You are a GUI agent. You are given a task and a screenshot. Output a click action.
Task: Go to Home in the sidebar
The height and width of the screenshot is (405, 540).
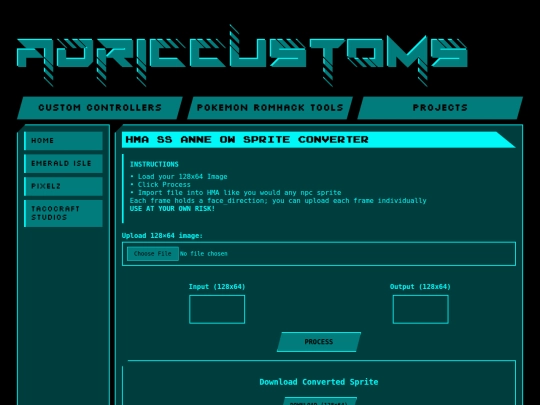point(63,141)
